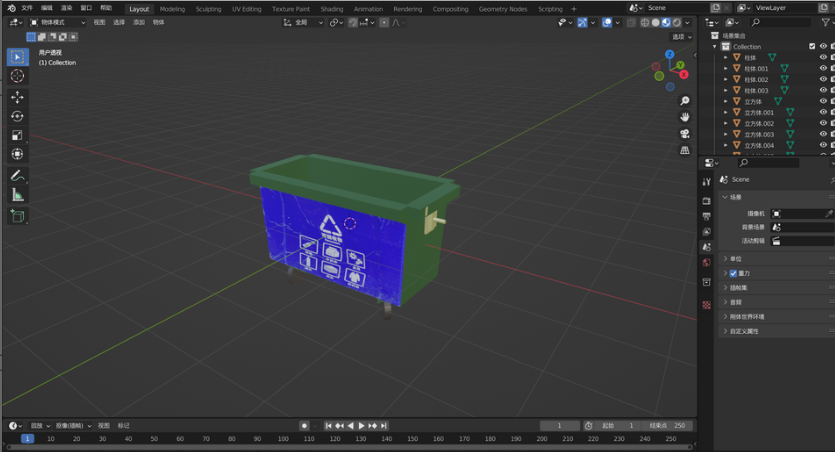
Task: Select the Annotate pencil tool
Action: click(17, 176)
